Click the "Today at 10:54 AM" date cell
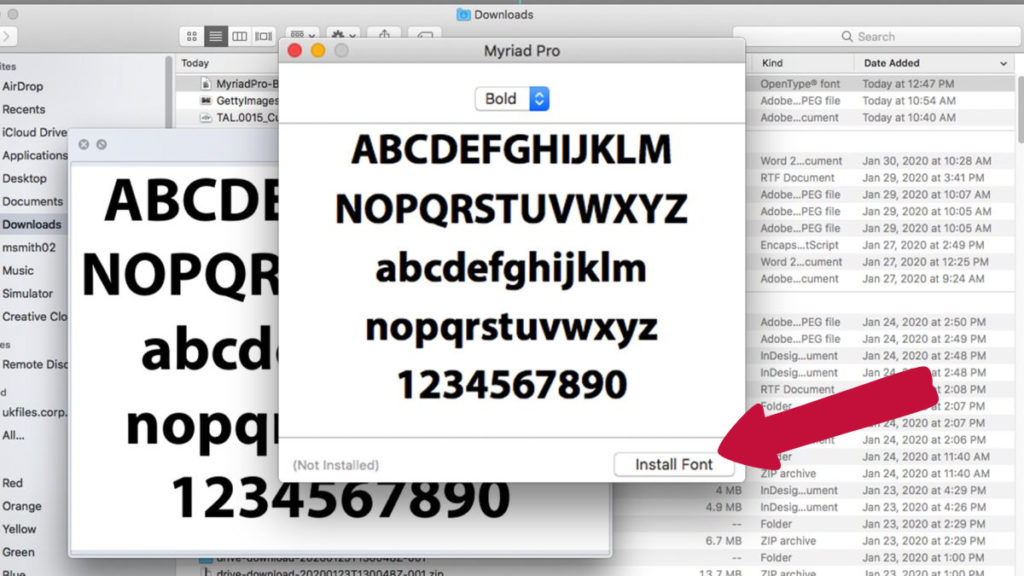 908,101
